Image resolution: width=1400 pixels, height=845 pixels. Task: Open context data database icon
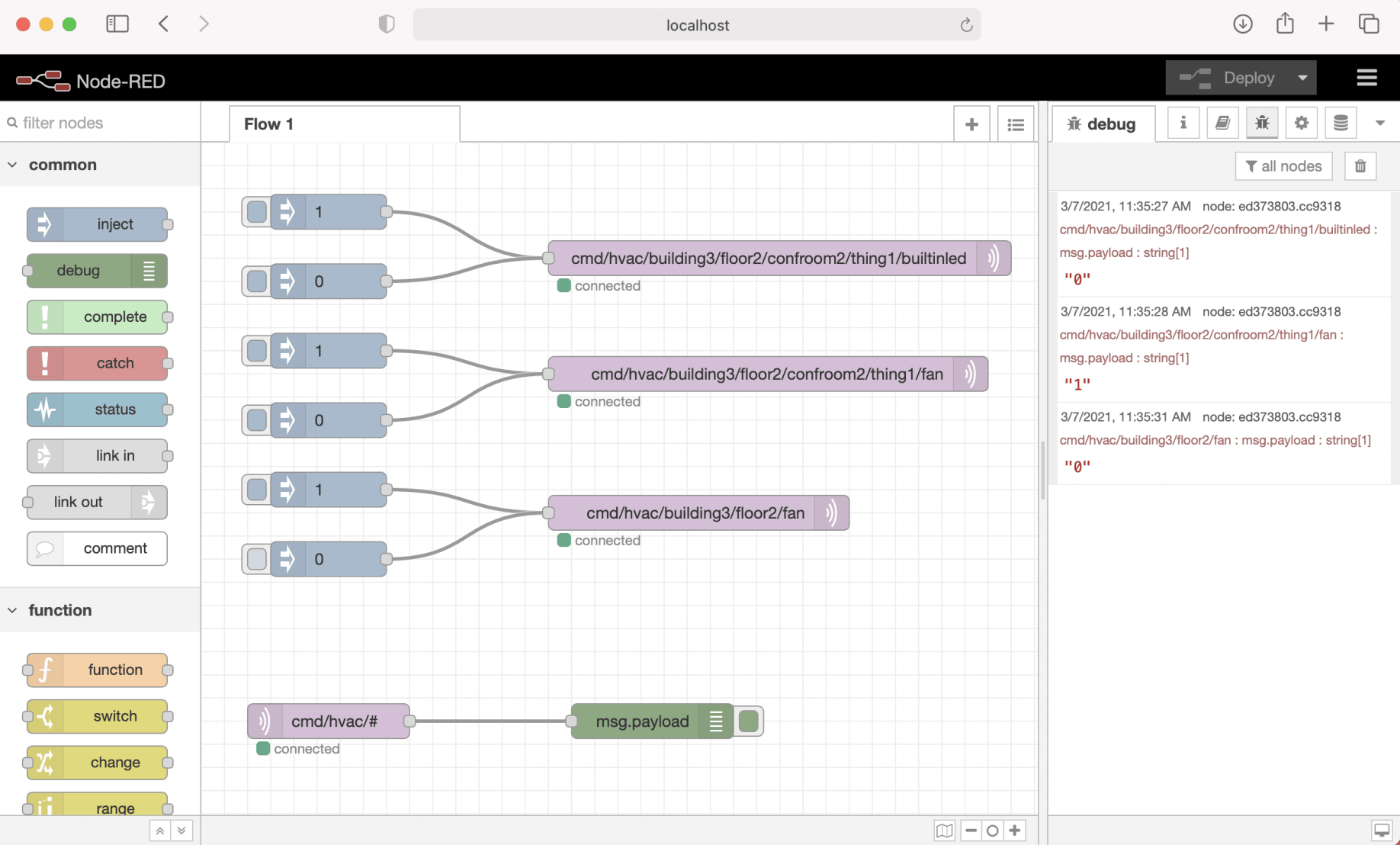pyautogui.click(x=1341, y=124)
